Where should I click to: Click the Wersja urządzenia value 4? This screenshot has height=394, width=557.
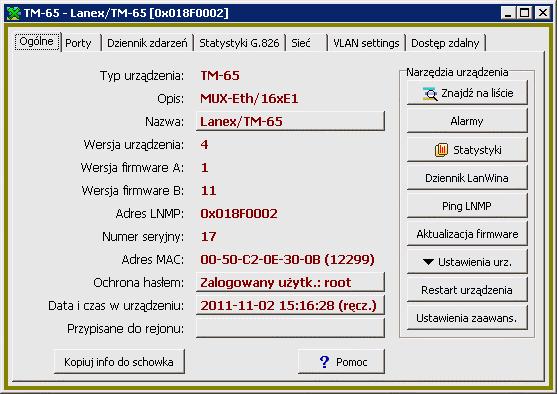pos(204,145)
